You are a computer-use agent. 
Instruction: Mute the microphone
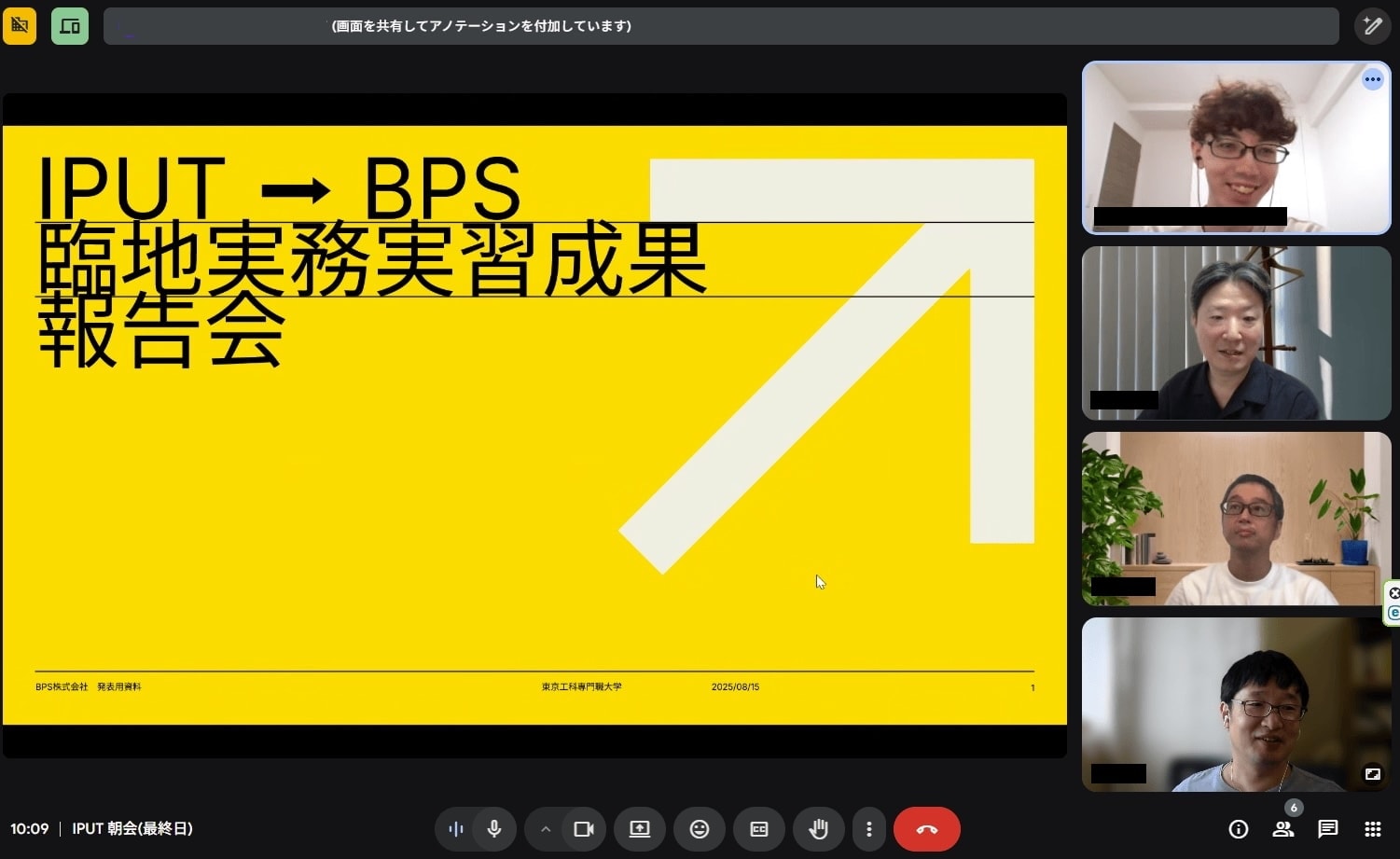(494, 829)
